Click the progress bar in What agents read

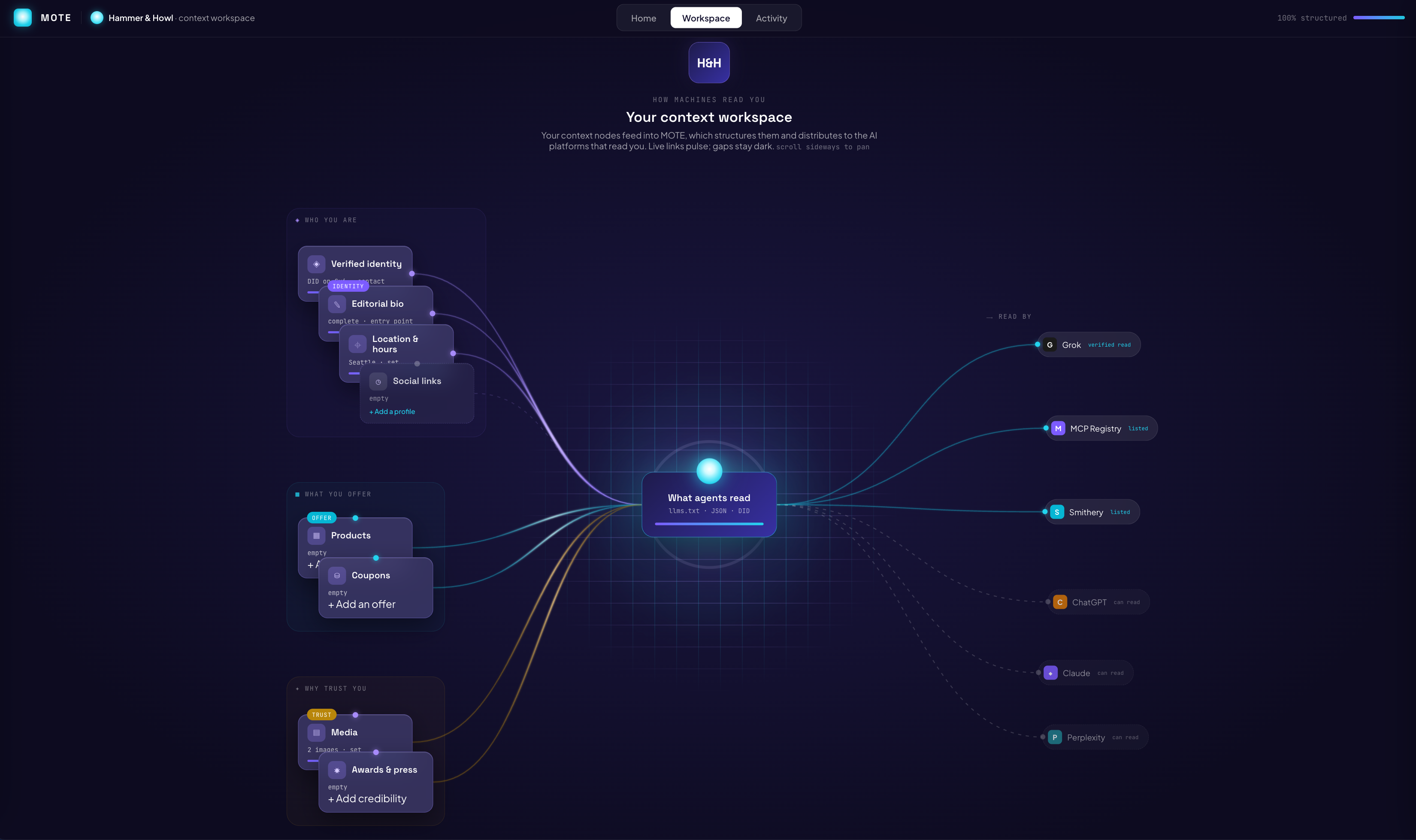pyautogui.click(x=709, y=524)
